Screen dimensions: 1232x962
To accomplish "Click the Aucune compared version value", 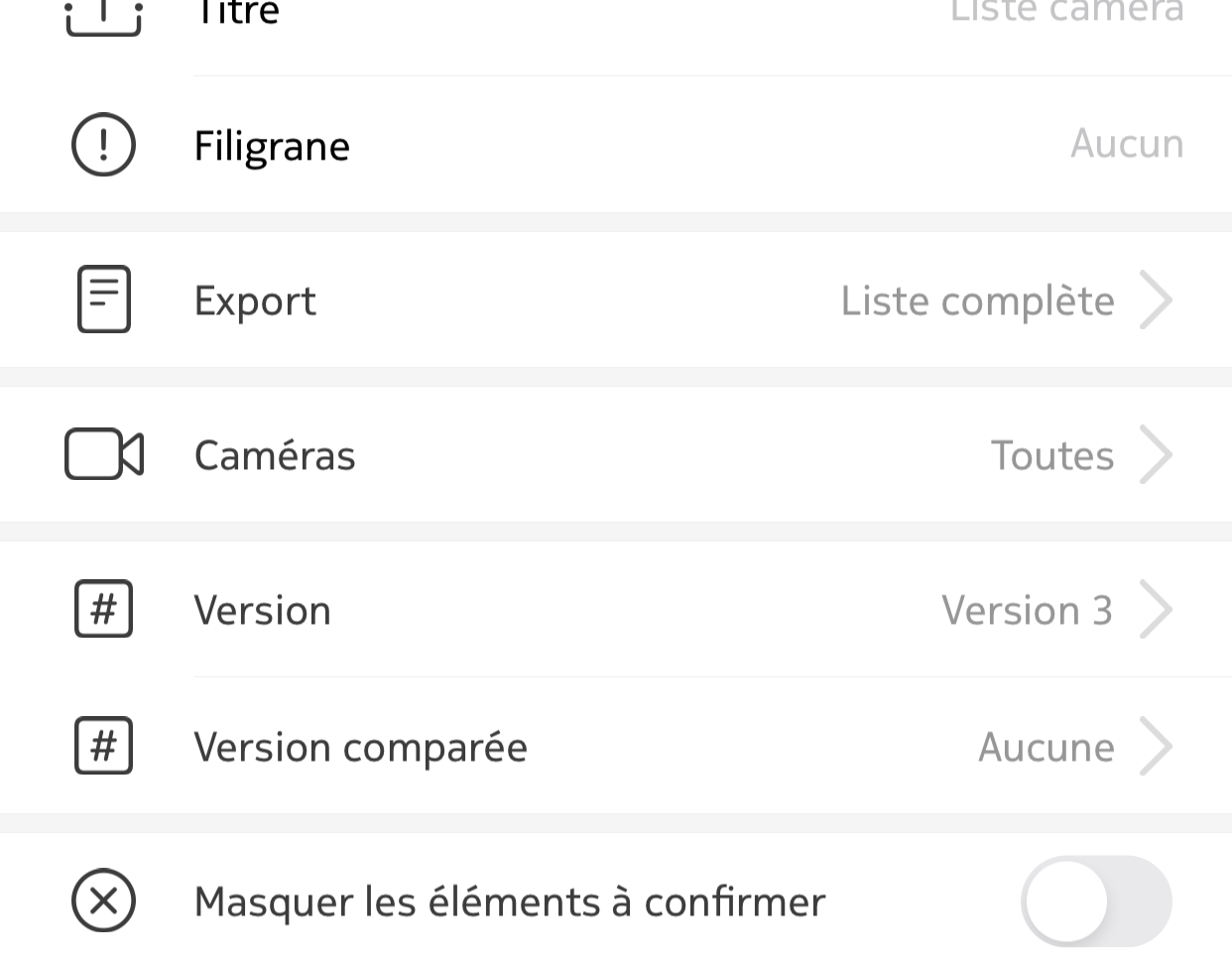I will point(1047,748).
